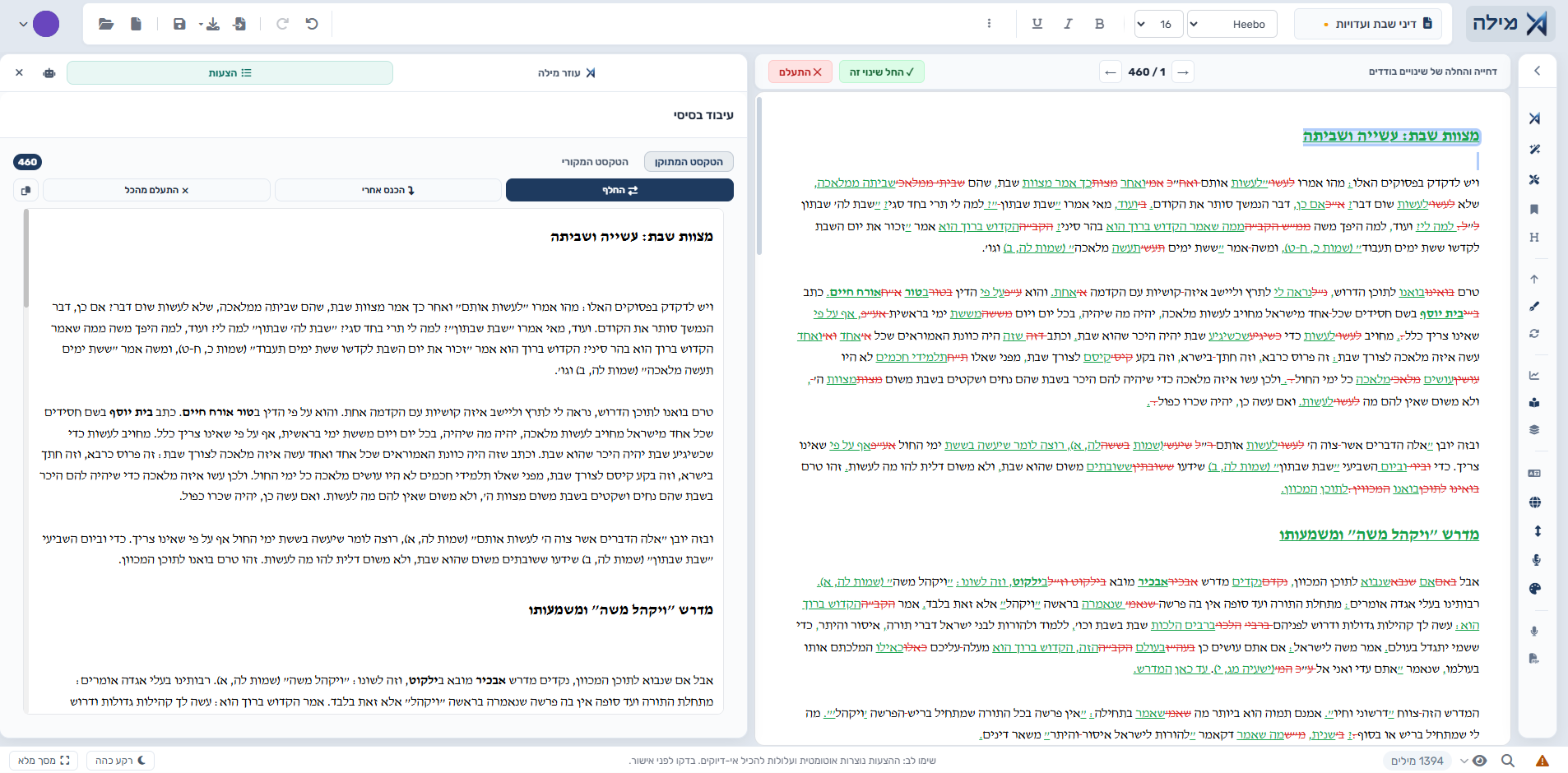Screen dimensions: 1568x773
Task: Open file with folder icon in toolbar
Action: (106, 24)
